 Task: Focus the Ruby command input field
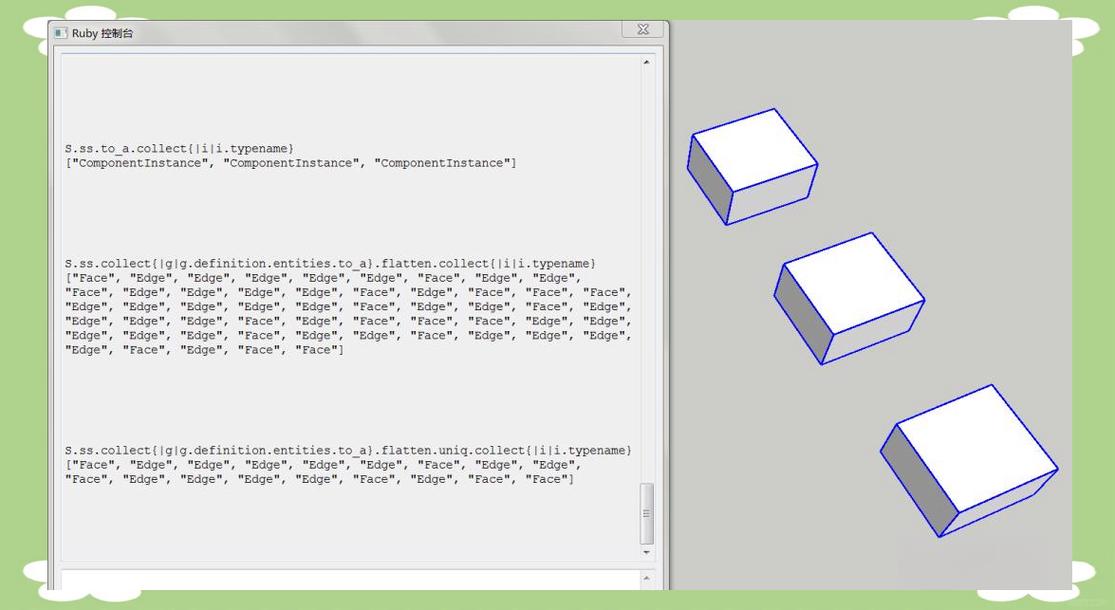[x=351, y=579]
